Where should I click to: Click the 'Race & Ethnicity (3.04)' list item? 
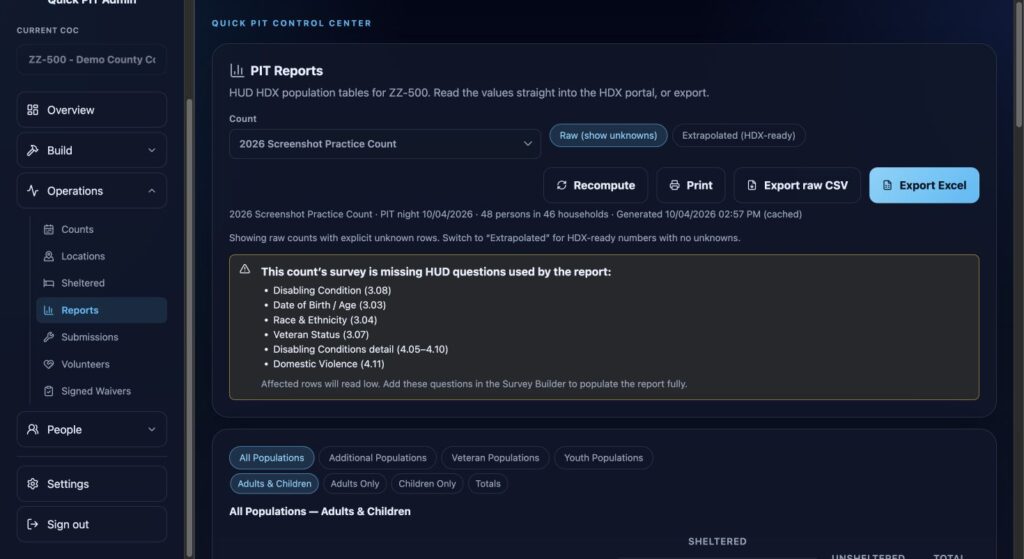[325, 320]
